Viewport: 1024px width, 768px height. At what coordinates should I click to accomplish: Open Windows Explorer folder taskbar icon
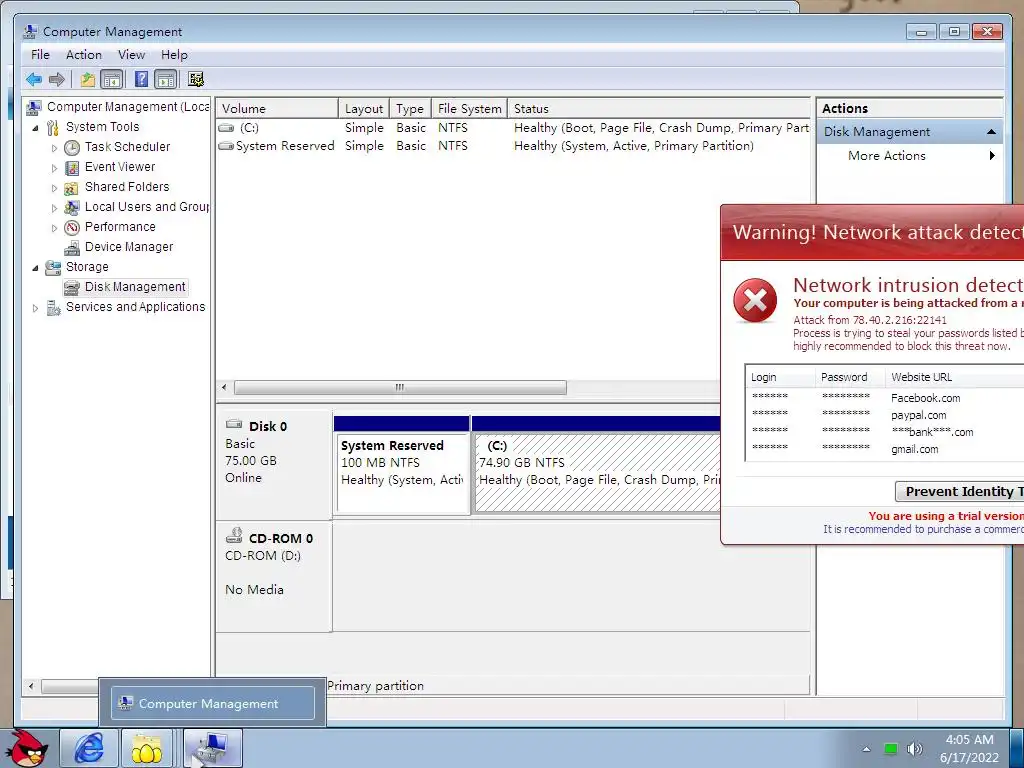click(146, 748)
